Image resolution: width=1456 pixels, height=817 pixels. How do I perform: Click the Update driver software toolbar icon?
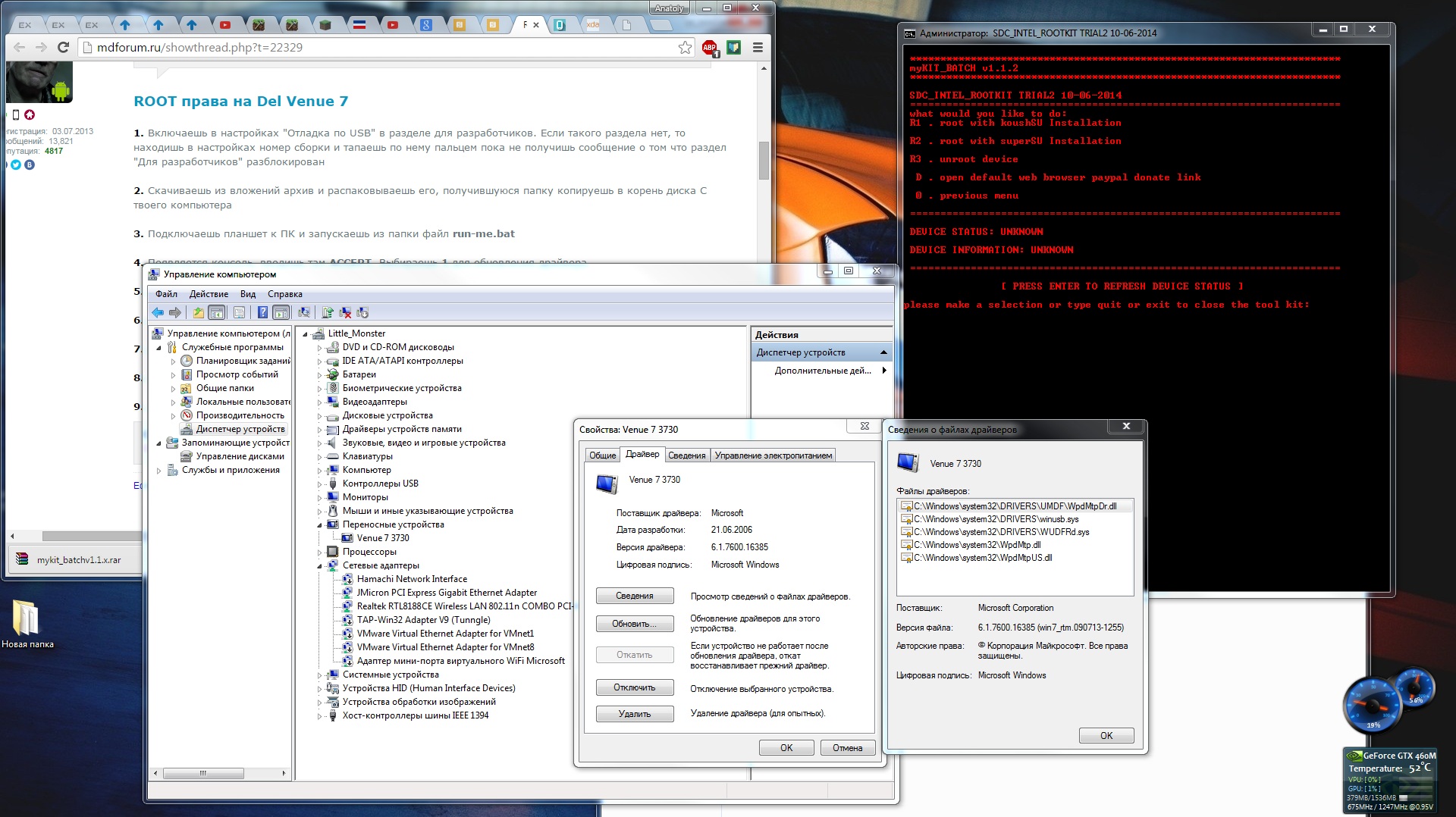(328, 312)
